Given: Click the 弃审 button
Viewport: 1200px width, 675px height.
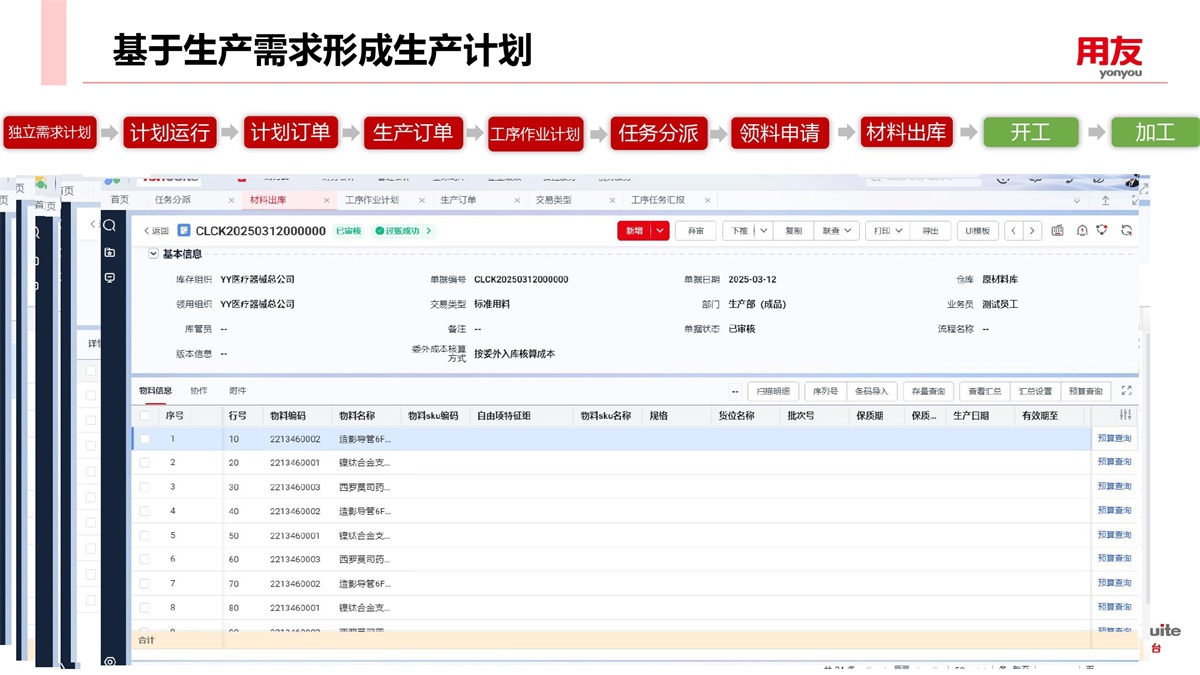Looking at the screenshot, I should point(695,230).
